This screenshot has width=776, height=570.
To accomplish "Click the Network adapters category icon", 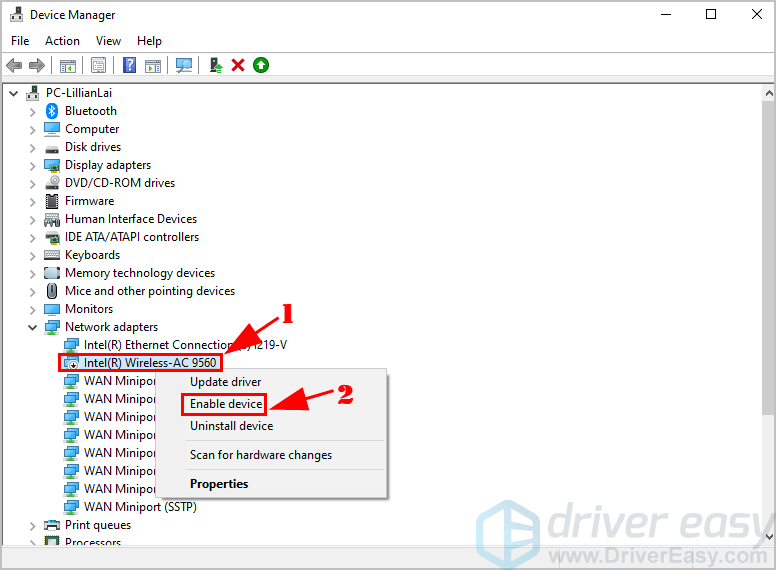I will point(52,327).
